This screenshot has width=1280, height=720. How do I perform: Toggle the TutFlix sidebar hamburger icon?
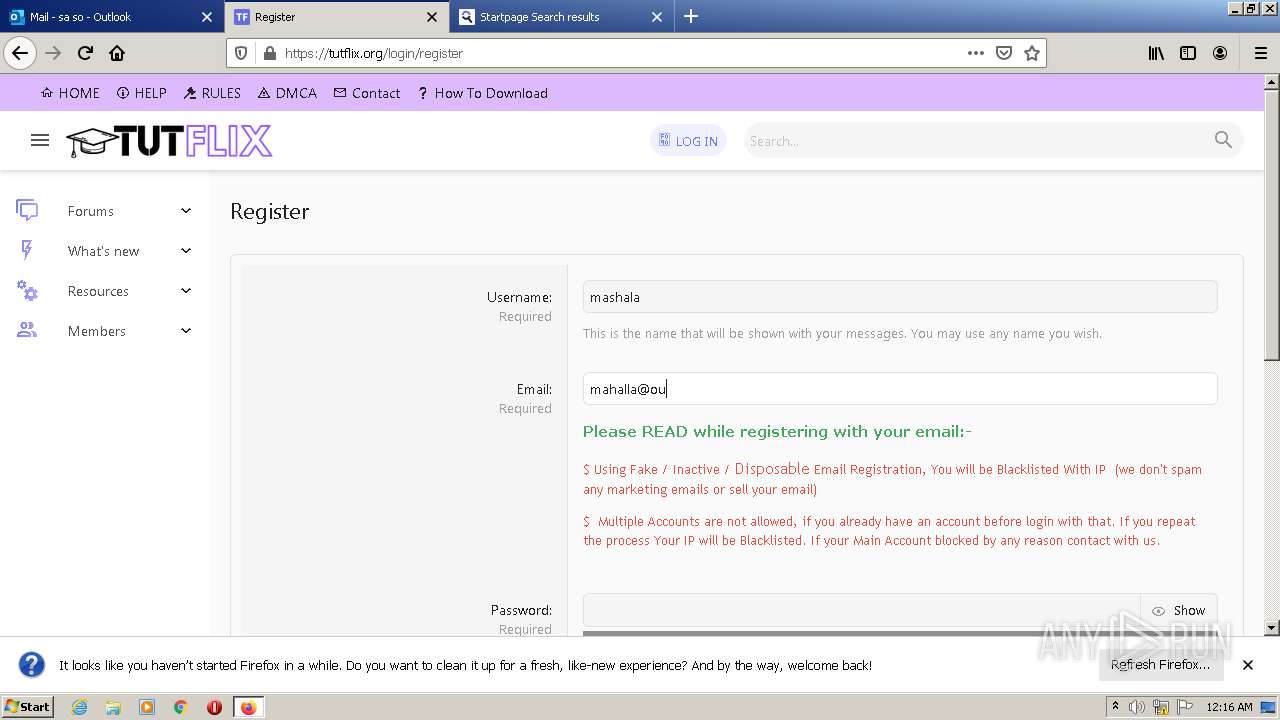pos(40,140)
